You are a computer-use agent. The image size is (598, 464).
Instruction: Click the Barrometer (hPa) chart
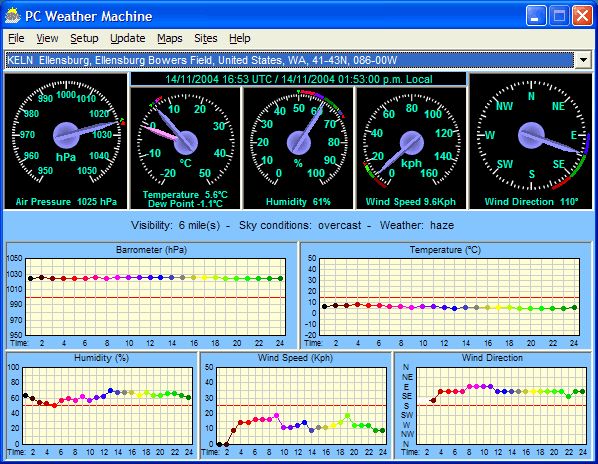(151, 295)
